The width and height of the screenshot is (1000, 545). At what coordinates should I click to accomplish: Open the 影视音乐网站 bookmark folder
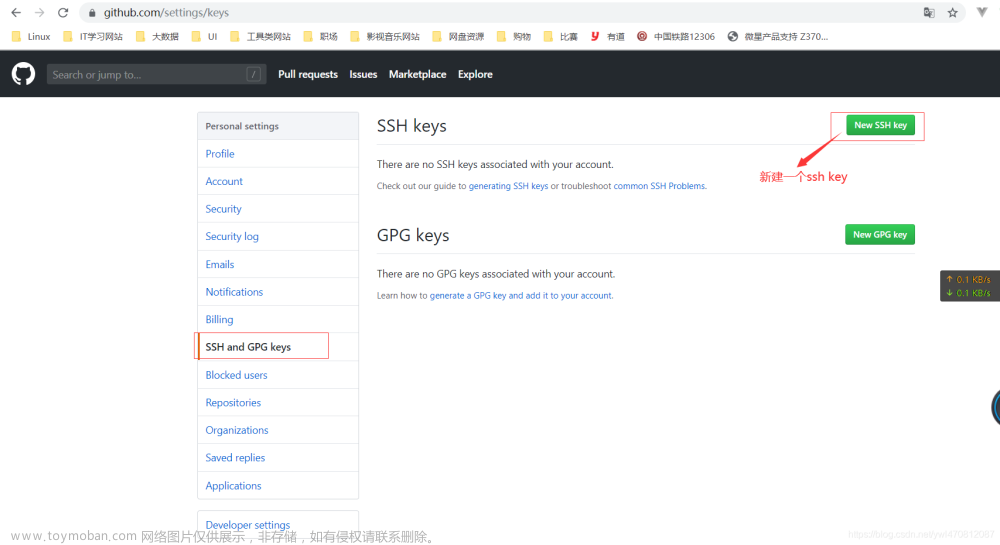coord(385,37)
